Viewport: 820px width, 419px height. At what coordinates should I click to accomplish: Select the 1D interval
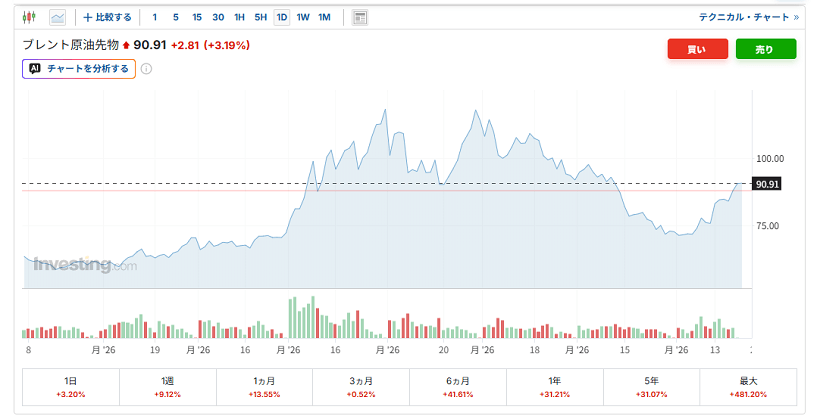pos(282,17)
